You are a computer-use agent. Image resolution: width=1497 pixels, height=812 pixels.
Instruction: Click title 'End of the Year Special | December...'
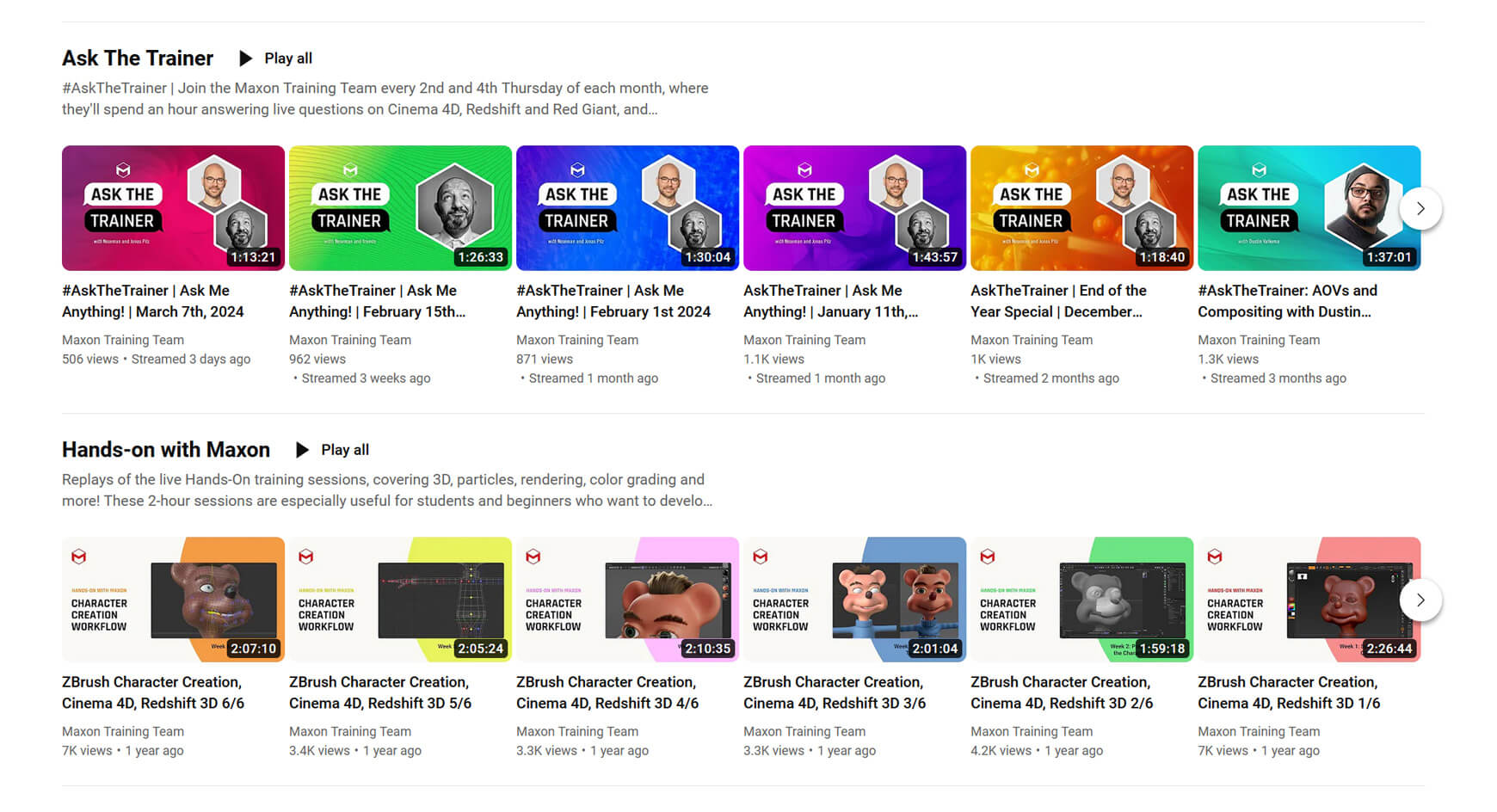pos(1059,301)
